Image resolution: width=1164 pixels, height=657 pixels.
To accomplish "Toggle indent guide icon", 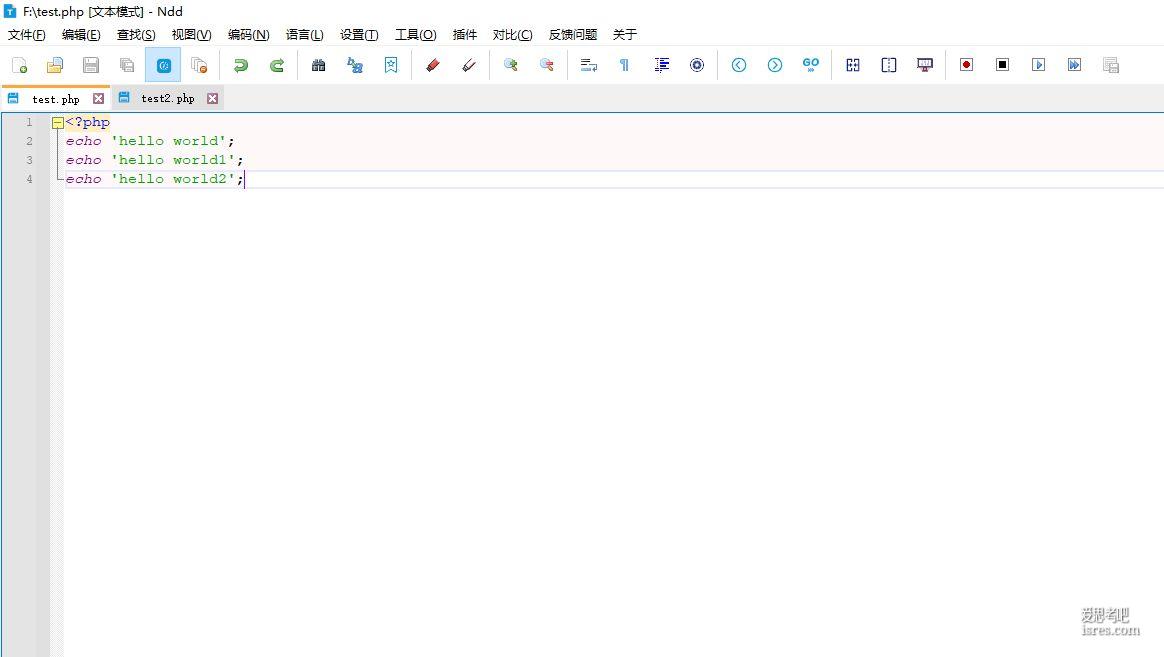I will (661, 65).
